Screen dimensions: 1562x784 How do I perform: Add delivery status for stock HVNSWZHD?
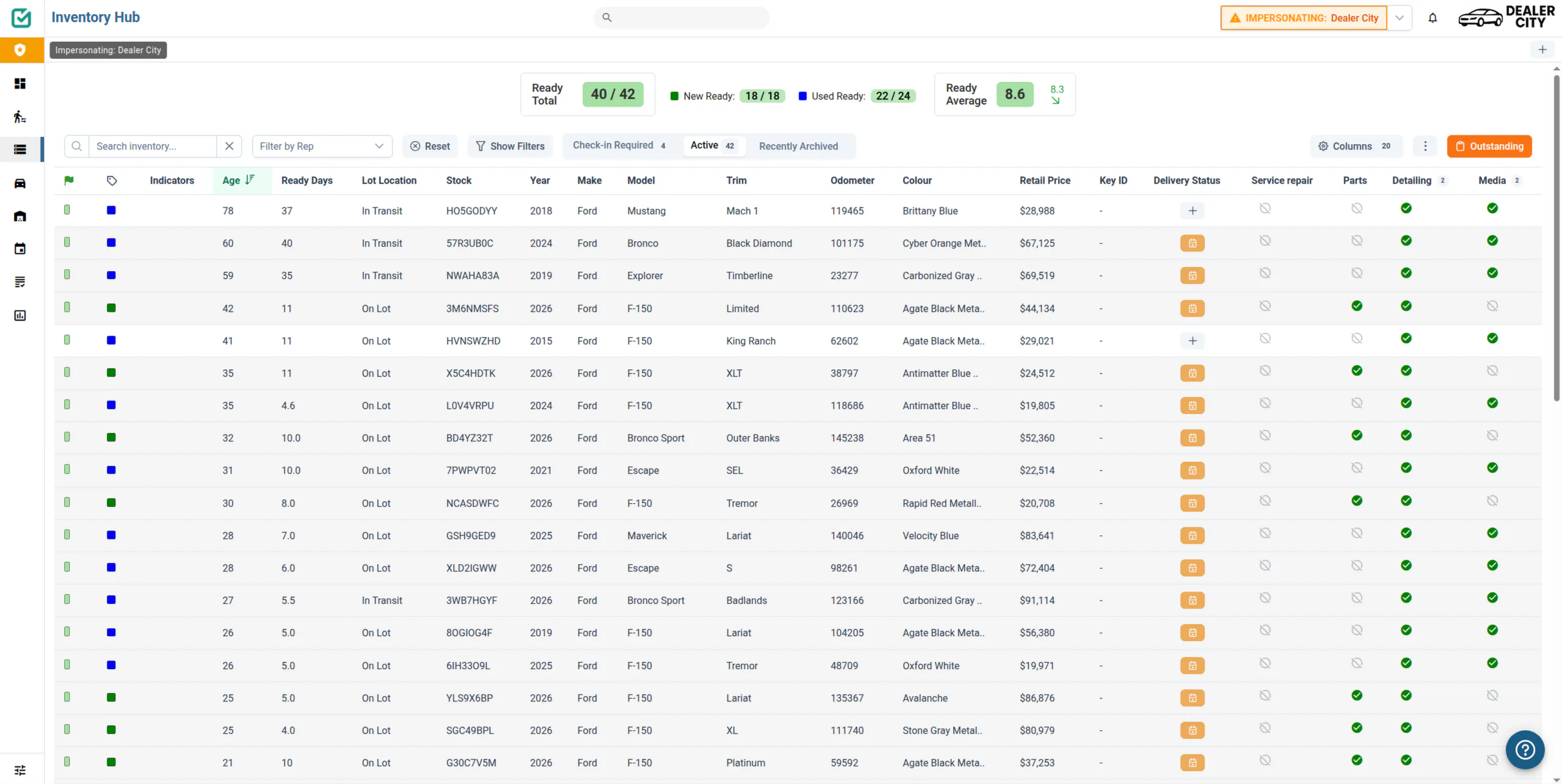point(1192,341)
